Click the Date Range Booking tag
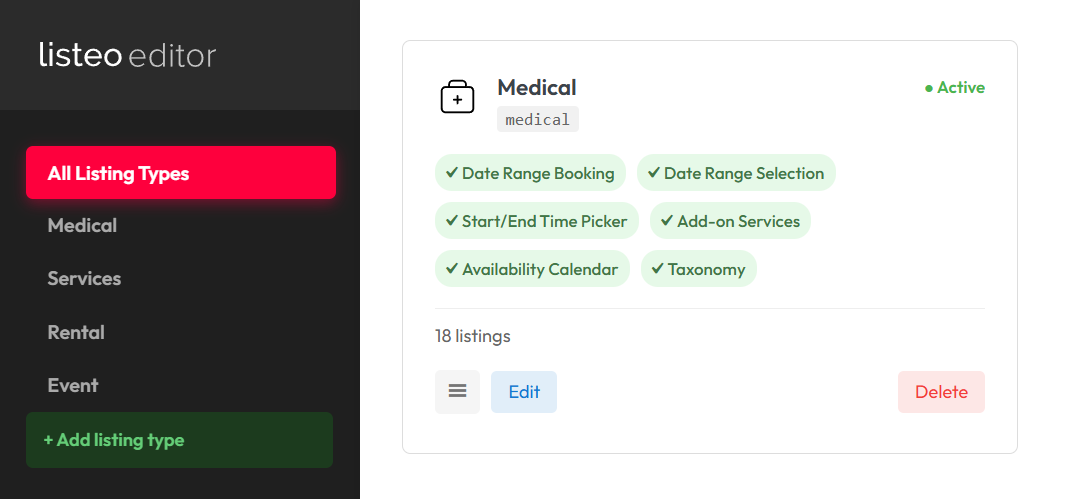This screenshot has height=499, width=1065. tap(530, 173)
